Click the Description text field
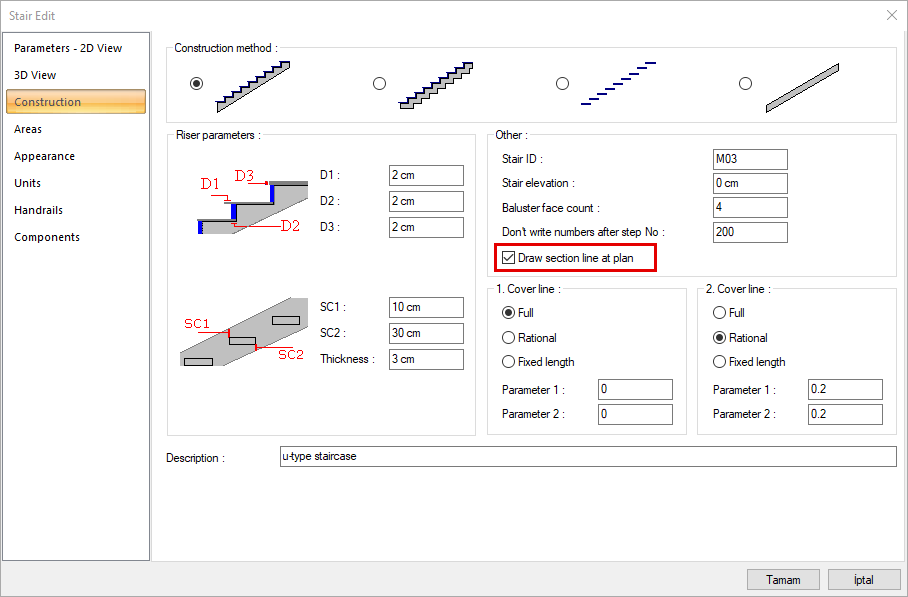Viewport: 908px width, 597px height. pos(587,457)
